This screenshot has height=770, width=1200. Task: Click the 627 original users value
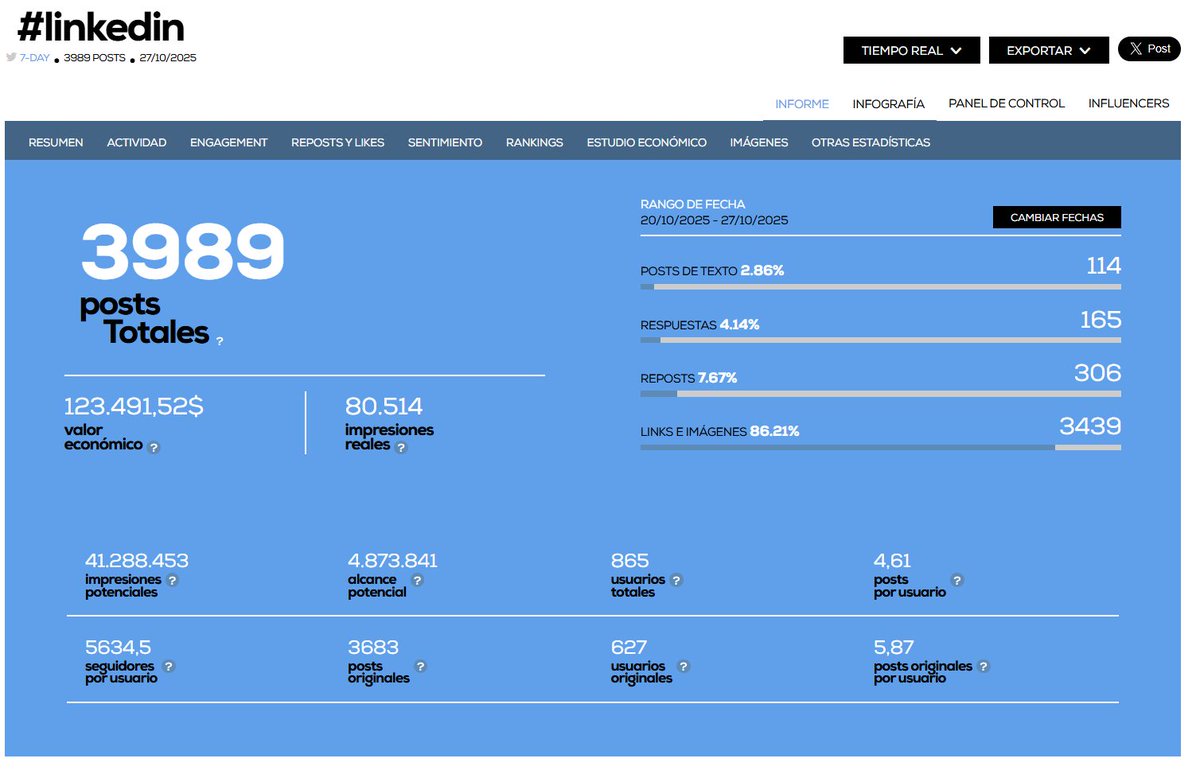coord(629,647)
